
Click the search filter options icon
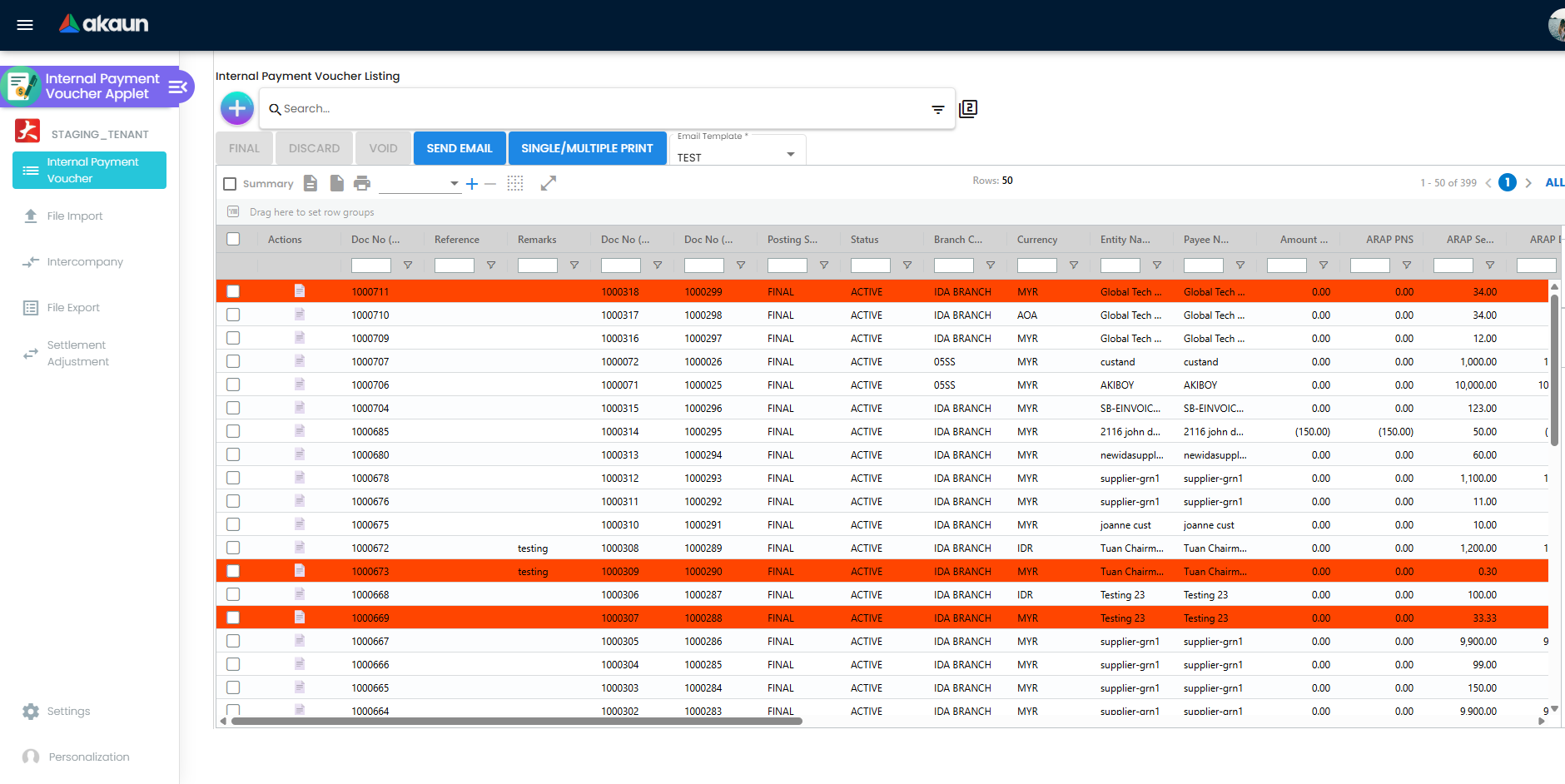[937, 109]
